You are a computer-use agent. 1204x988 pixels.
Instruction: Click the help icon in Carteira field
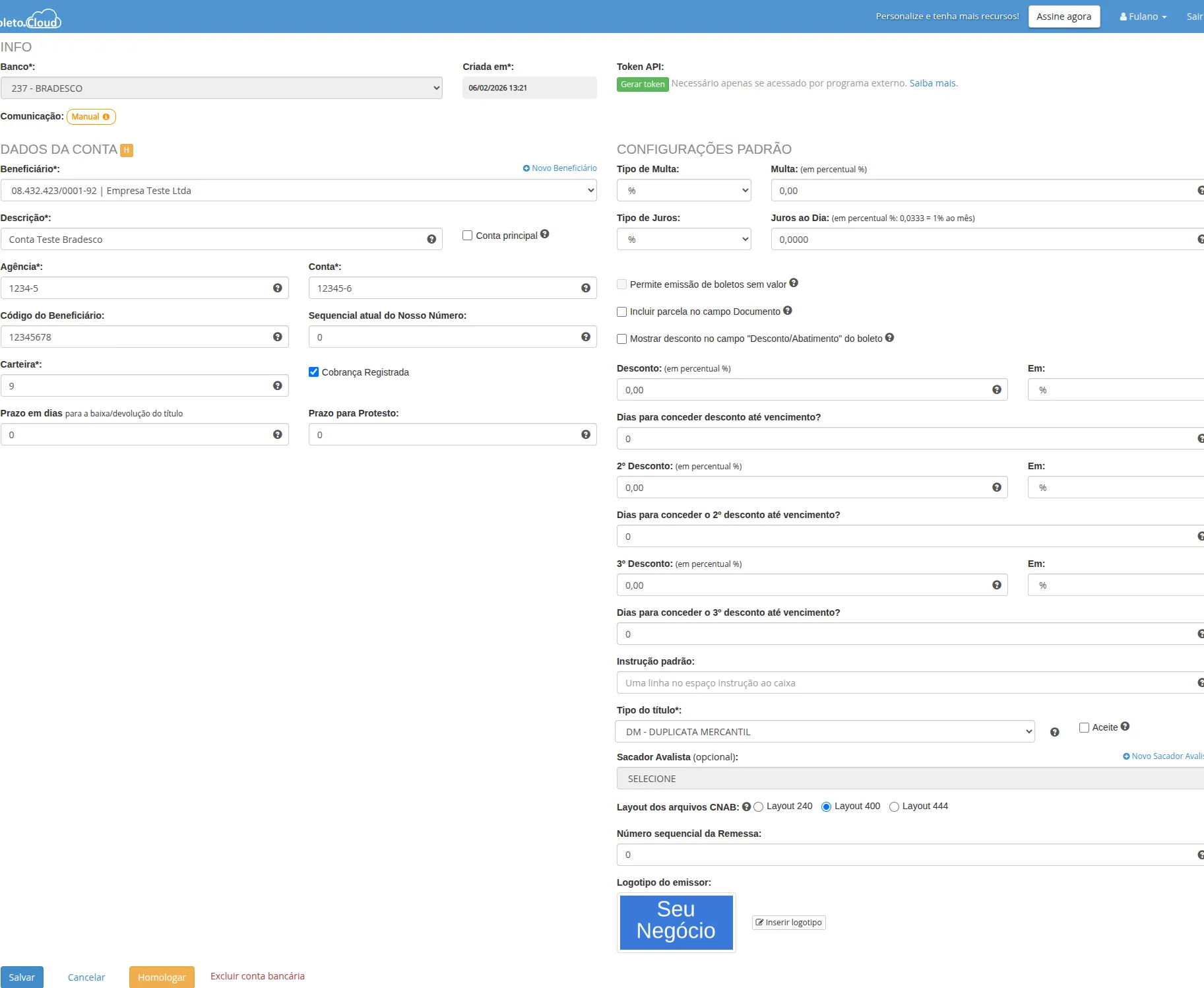pos(277,385)
